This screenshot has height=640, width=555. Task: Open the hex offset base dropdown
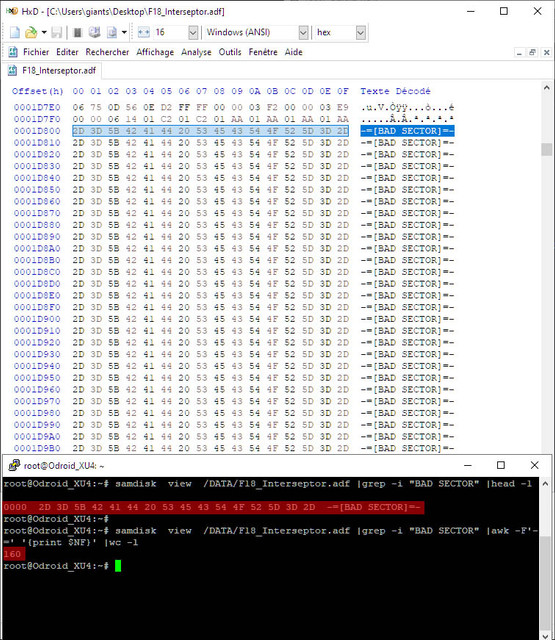point(360,33)
